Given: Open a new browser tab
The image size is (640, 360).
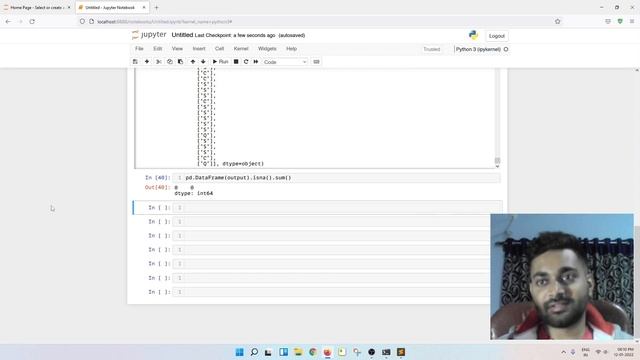Looking at the screenshot, I should click(156, 7).
